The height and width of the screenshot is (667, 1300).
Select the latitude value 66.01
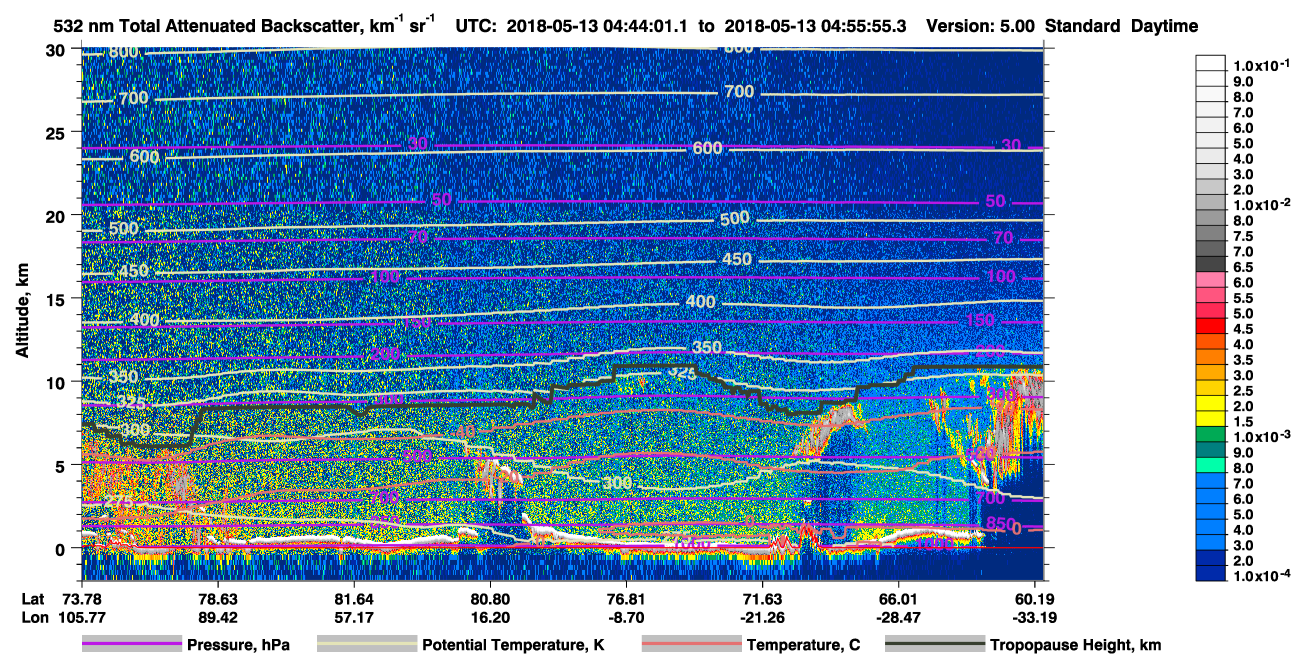[x=899, y=599]
